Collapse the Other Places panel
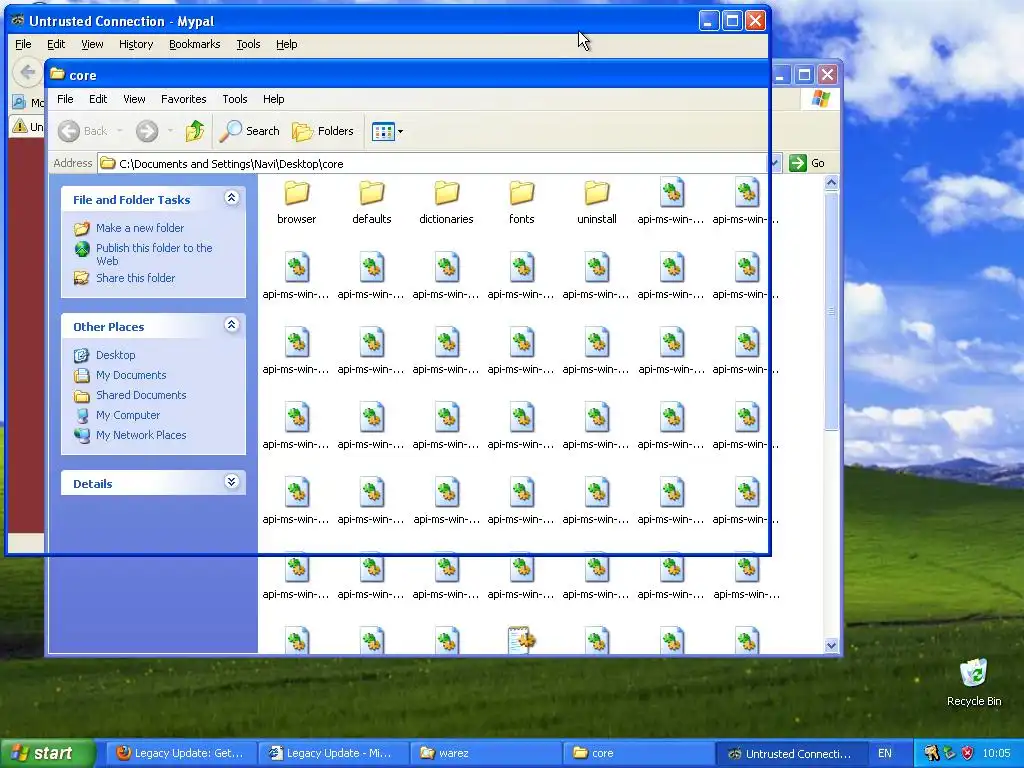 (231, 325)
